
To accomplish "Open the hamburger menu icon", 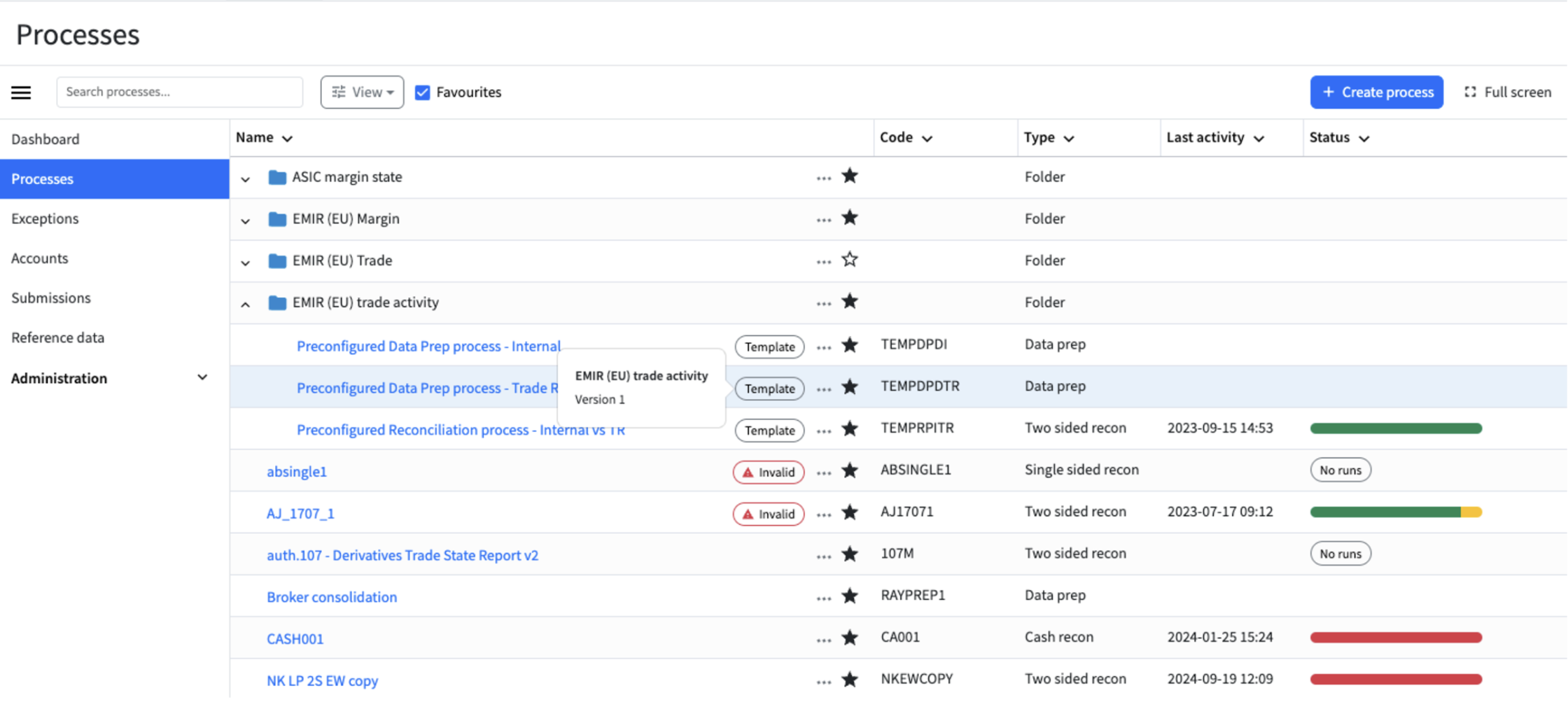I will (21, 92).
